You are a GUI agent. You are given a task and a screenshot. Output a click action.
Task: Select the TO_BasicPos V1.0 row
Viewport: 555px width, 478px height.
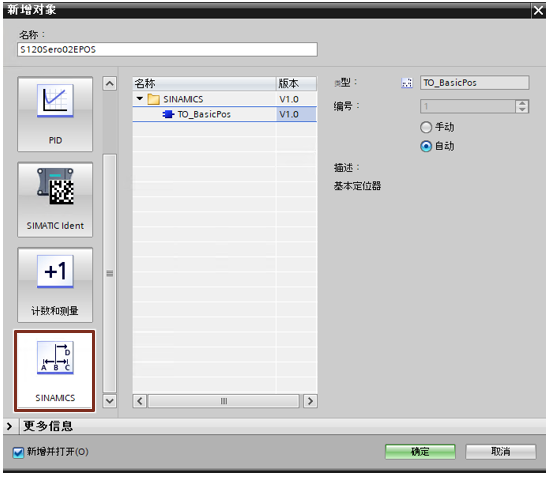point(224,114)
